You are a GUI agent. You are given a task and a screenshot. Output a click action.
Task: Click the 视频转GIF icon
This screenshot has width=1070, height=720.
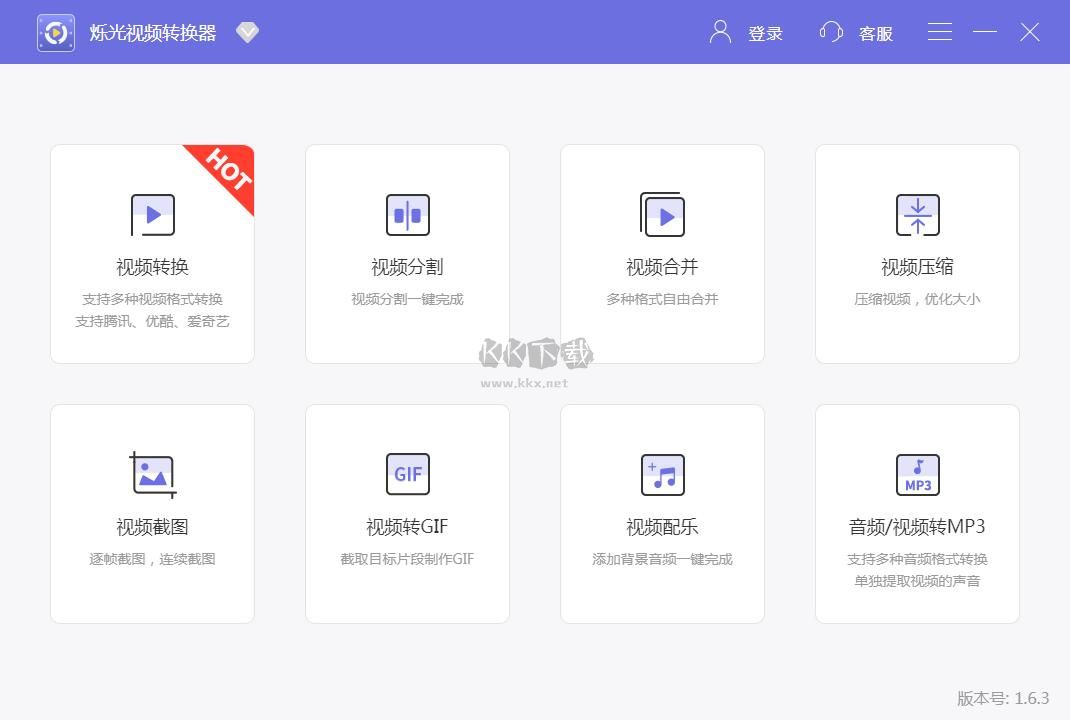coord(407,474)
